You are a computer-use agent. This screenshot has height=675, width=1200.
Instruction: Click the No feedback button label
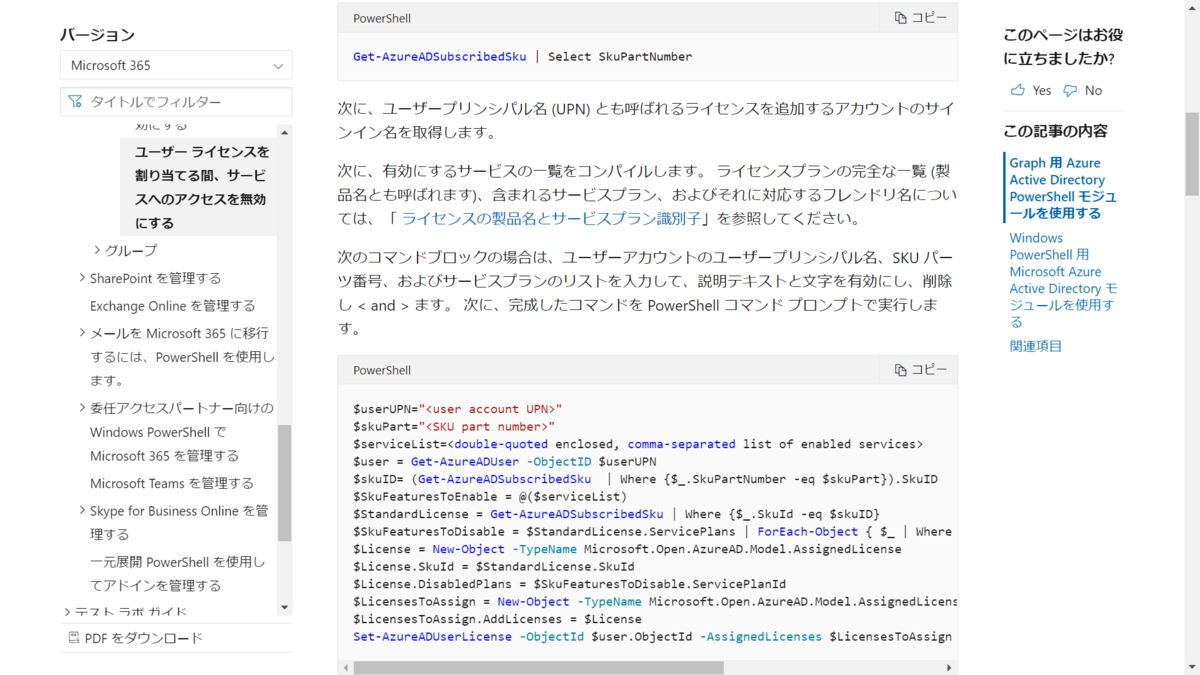click(1093, 90)
